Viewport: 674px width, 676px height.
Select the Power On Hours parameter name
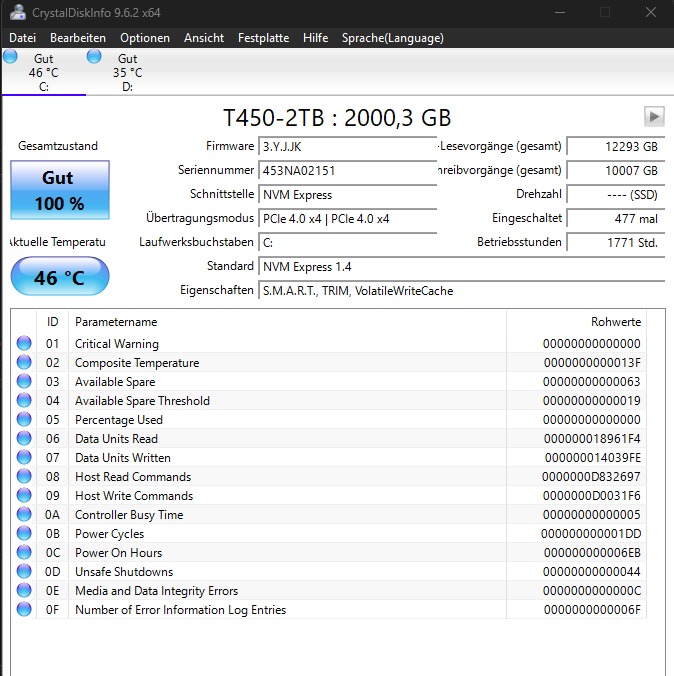pyautogui.click(x=119, y=552)
